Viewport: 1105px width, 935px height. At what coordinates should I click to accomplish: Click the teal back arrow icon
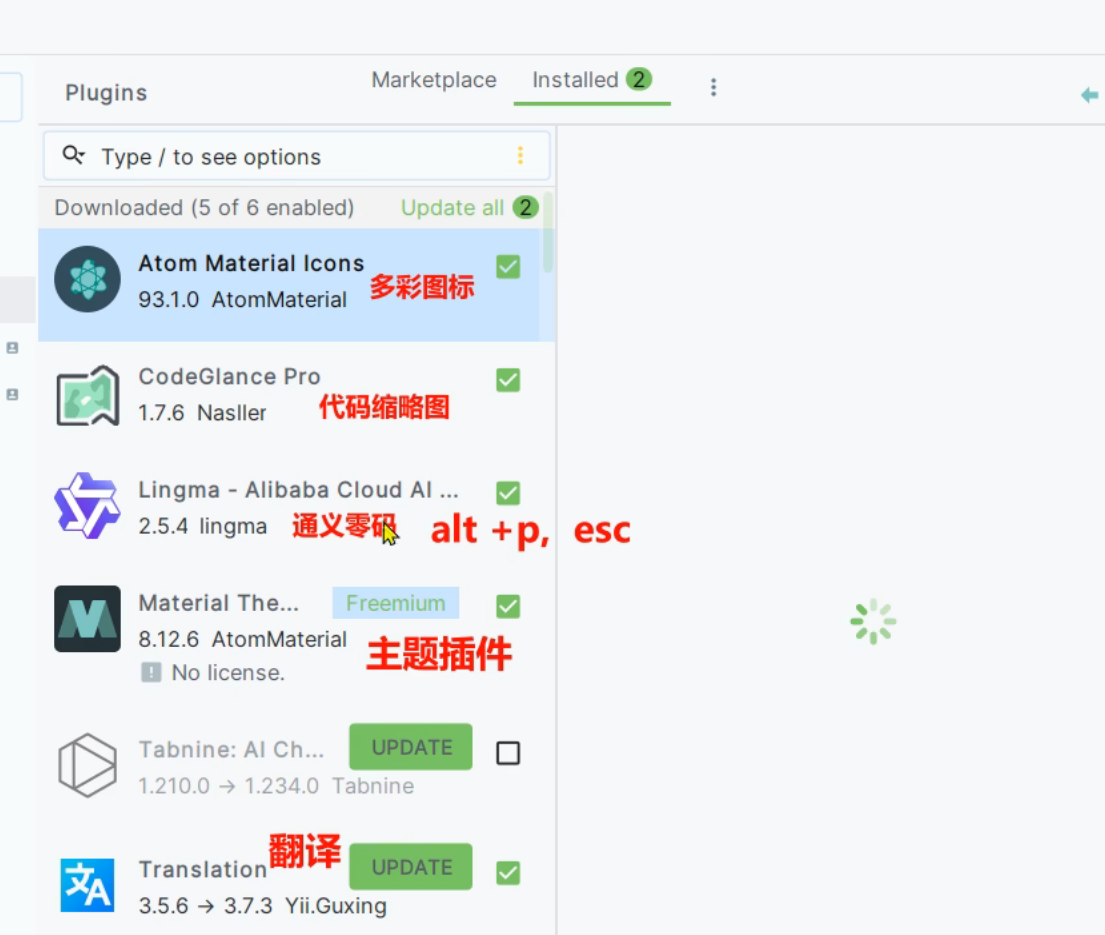click(x=1089, y=95)
